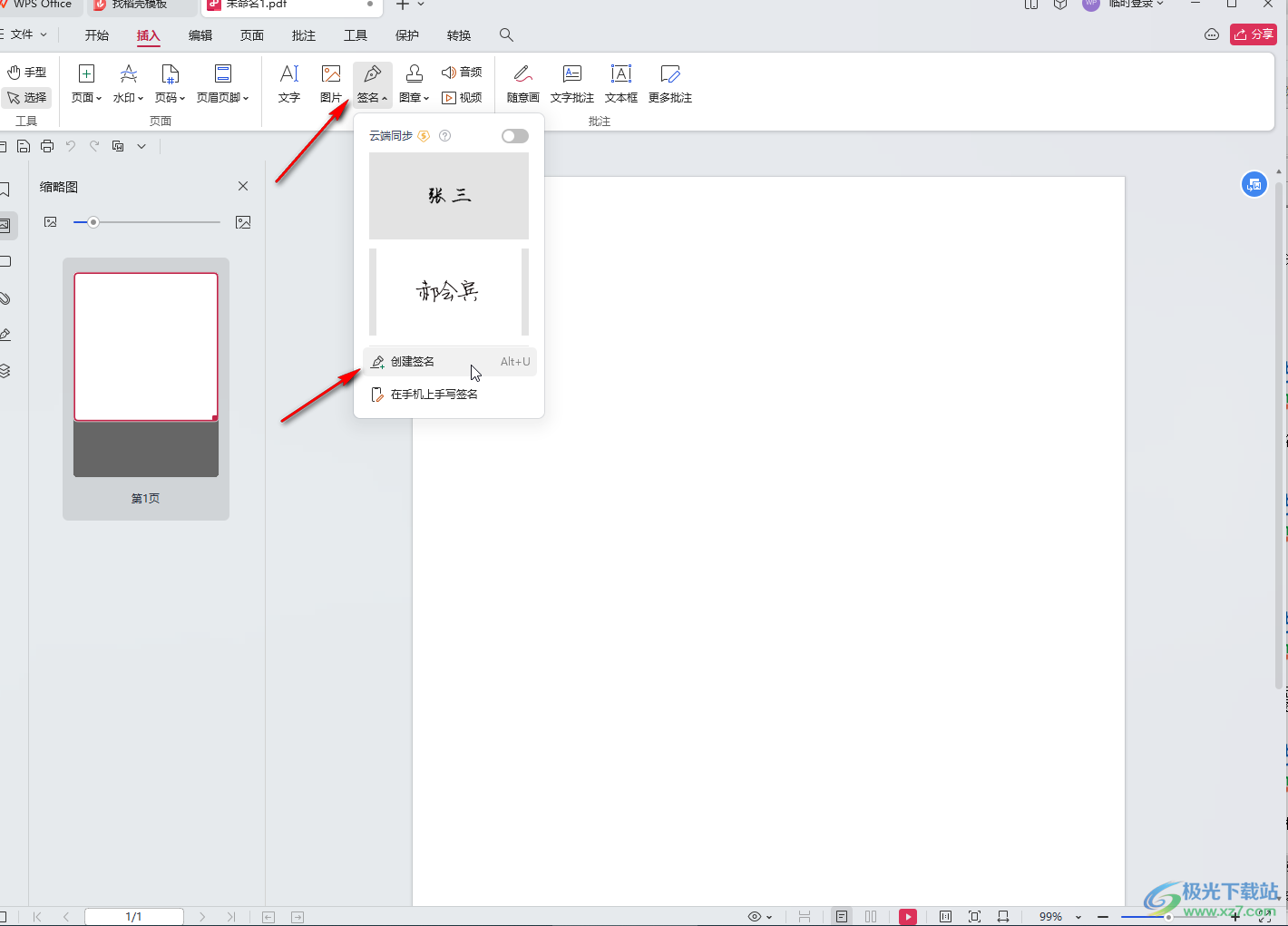Switch to the 转换 ribbon tab
This screenshot has width=1288, height=926.
coord(459,35)
